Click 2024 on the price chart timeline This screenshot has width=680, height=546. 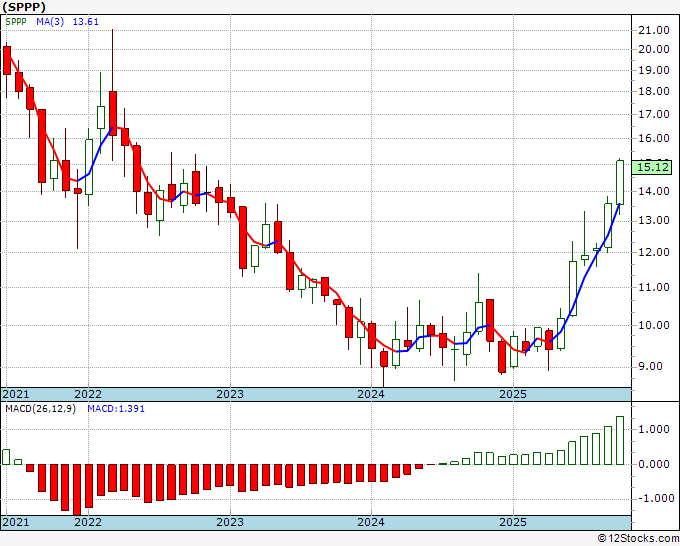[x=371, y=394]
